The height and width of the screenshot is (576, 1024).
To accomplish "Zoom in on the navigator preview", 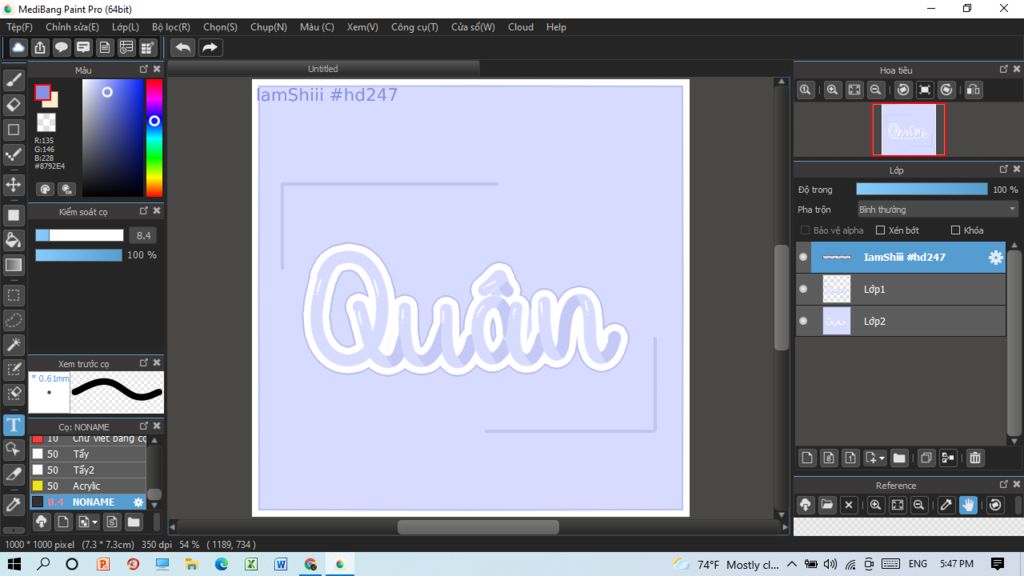I will [x=832, y=90].
